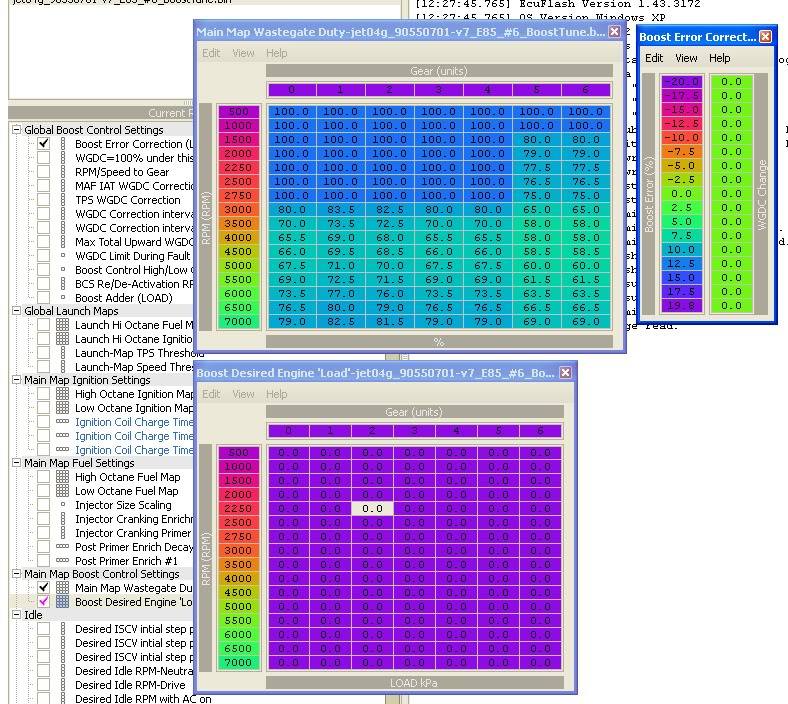This screenshot has width=788, height=704.
Task: Uncheck the Boost Error Correction checkbox
Action: 44,144
